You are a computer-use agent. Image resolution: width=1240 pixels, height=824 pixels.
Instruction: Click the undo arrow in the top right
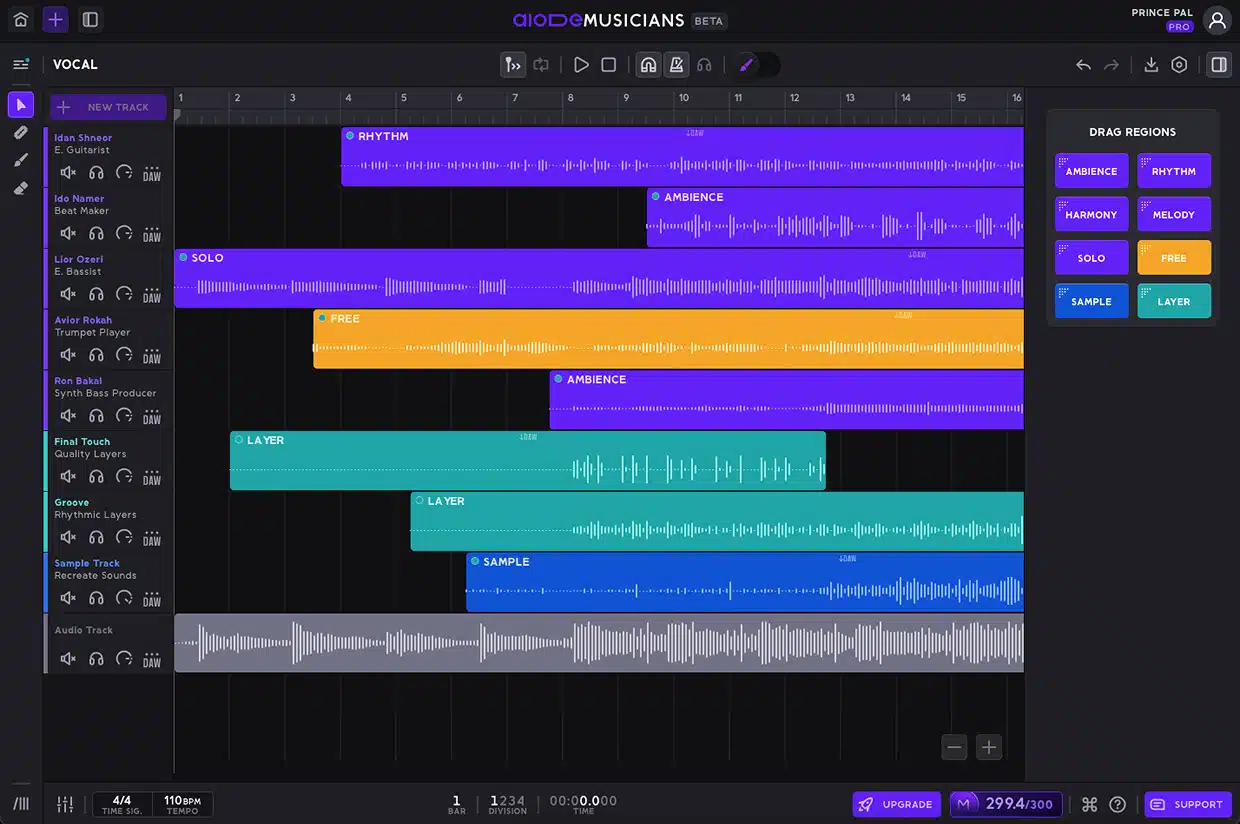point(1083,64)
